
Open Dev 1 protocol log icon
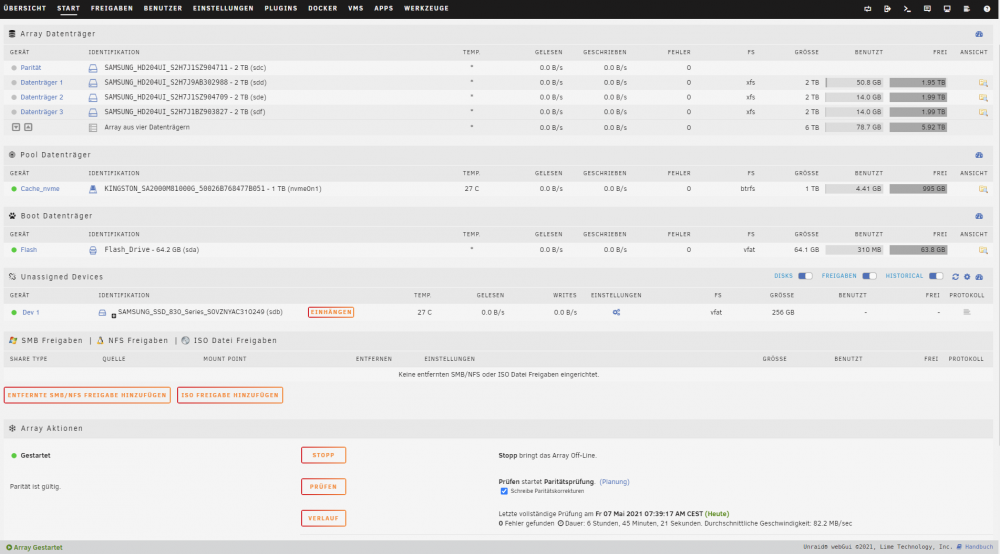point(967,312)
